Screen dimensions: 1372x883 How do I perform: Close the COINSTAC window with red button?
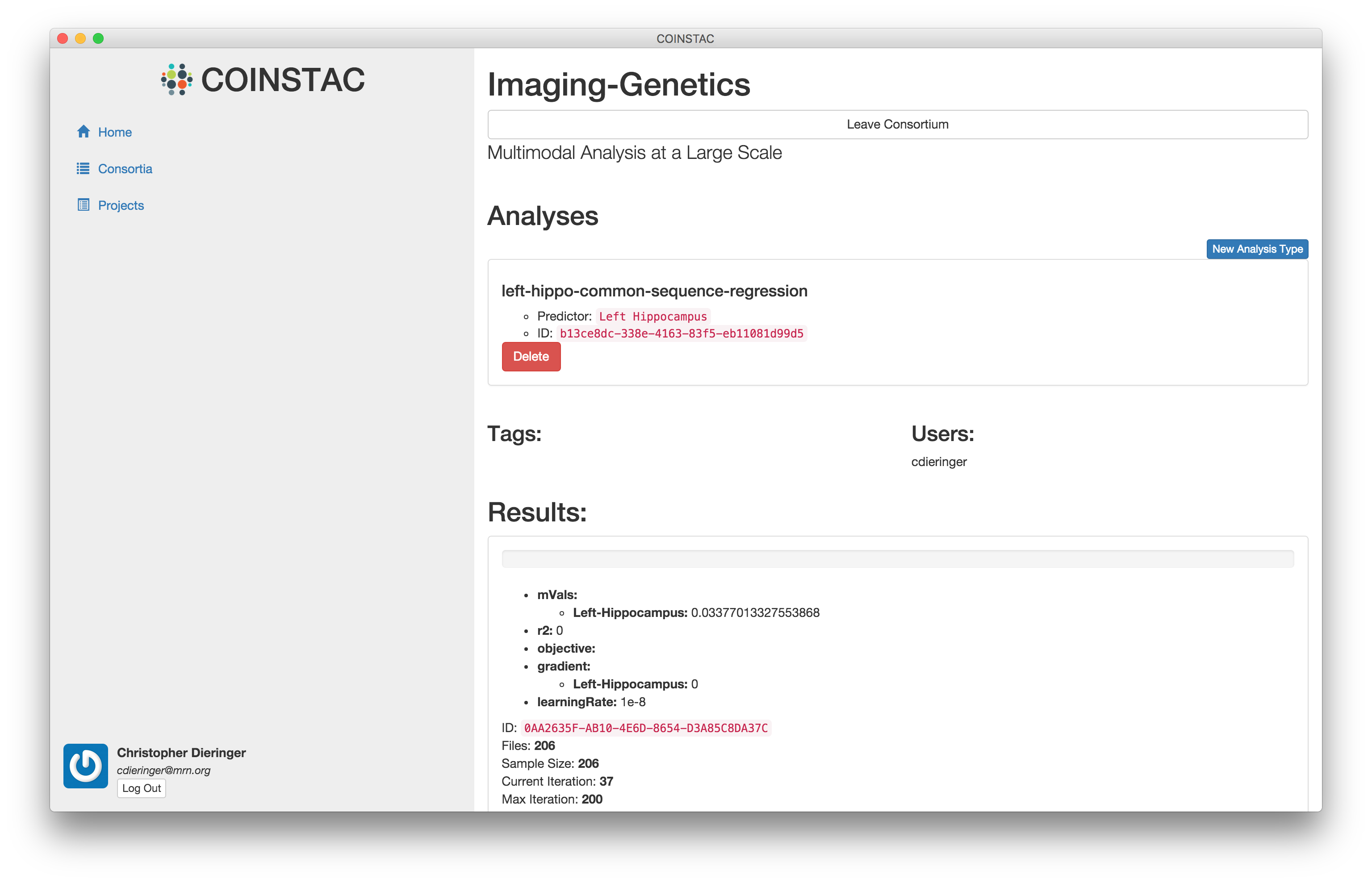[63, 38]
